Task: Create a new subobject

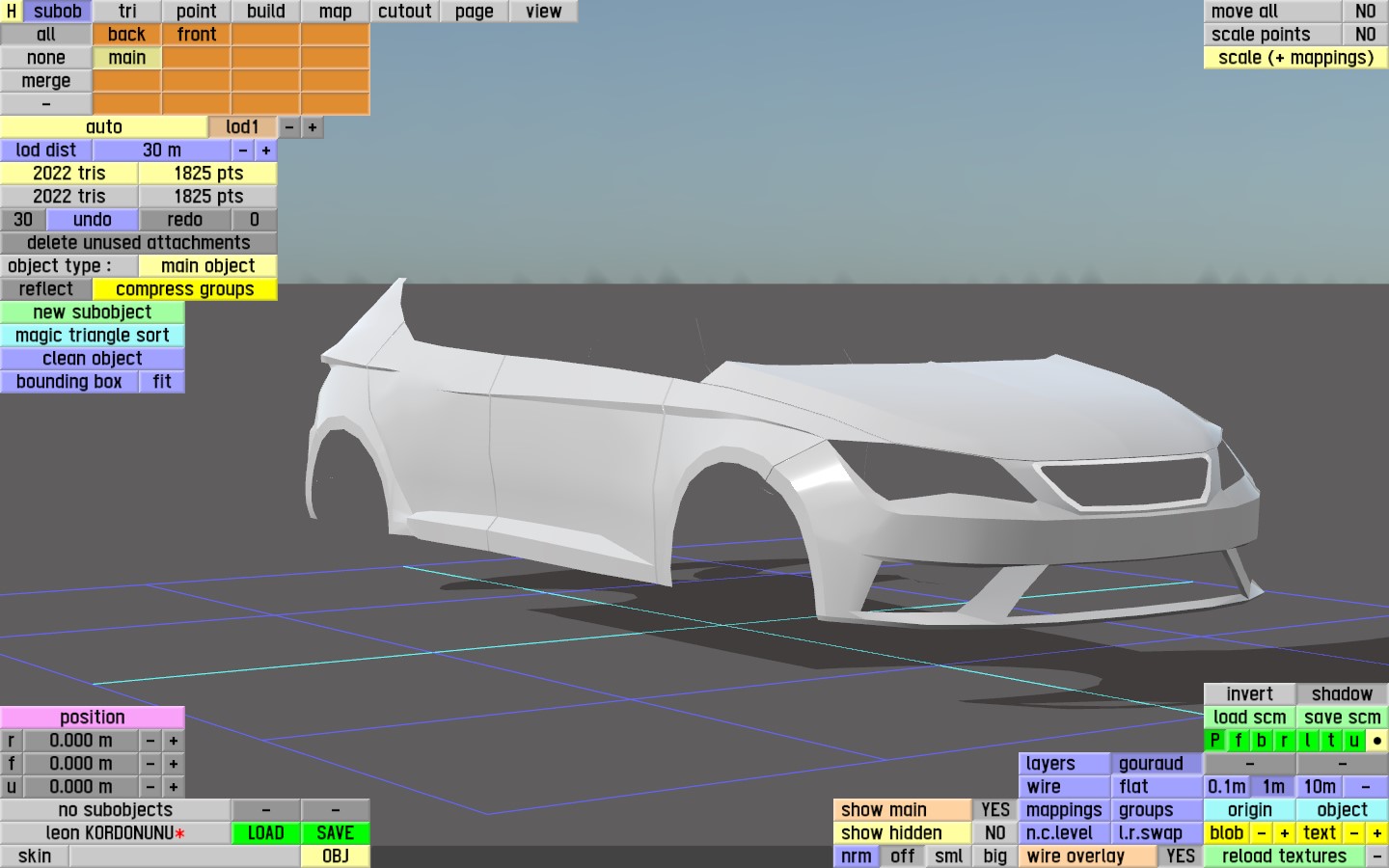Action: [93, 312]
